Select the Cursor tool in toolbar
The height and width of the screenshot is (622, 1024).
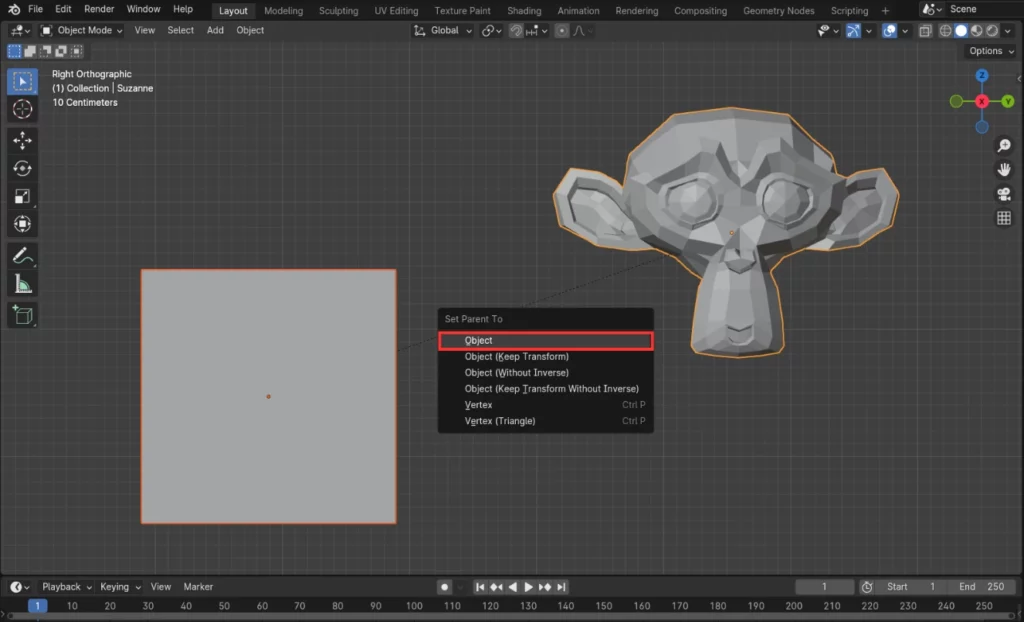point(22,109)
